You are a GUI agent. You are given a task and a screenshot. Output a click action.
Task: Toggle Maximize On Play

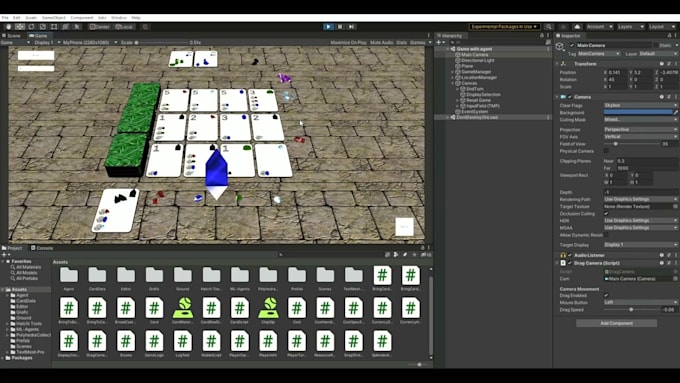[x=348, y=43]
